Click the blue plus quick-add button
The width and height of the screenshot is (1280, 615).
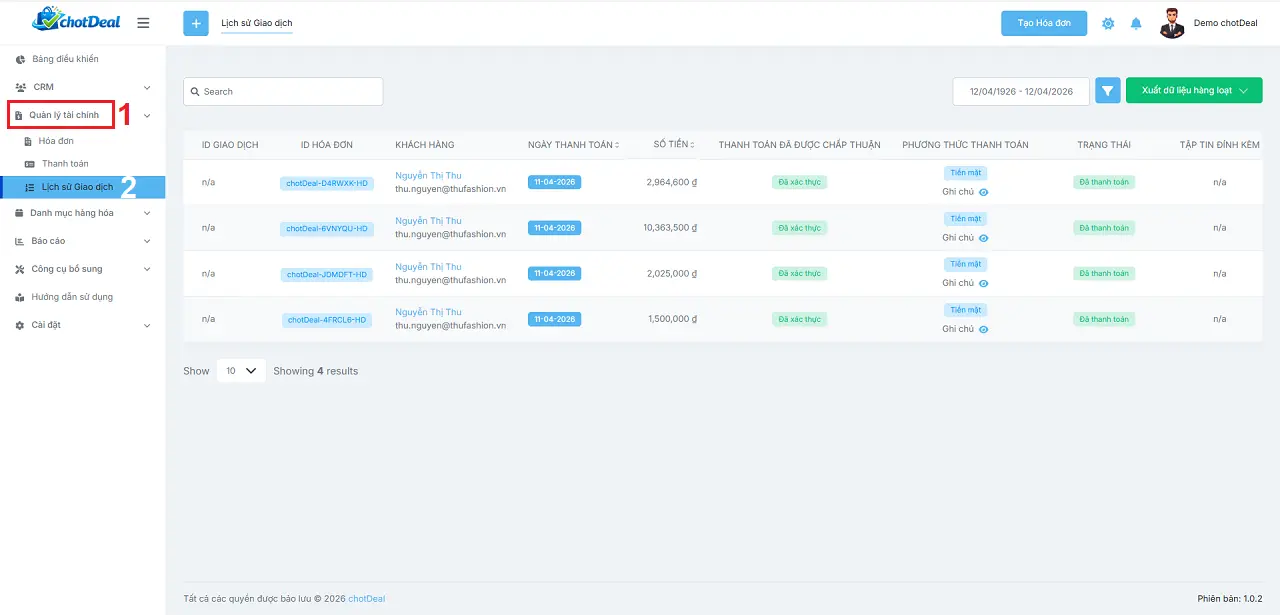coord(196,23)
